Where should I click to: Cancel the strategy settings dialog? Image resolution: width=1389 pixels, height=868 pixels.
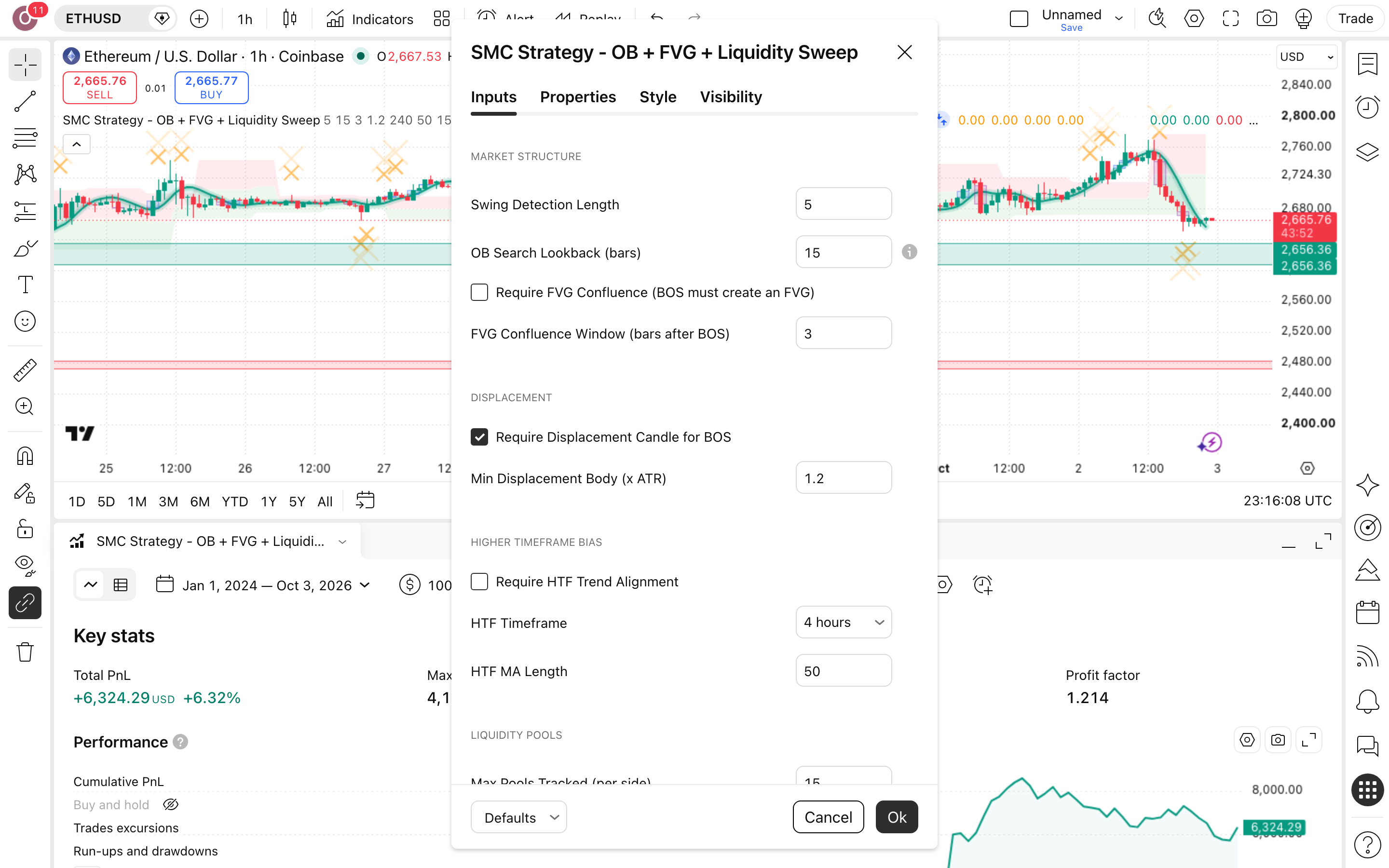[x=828, y=817]
